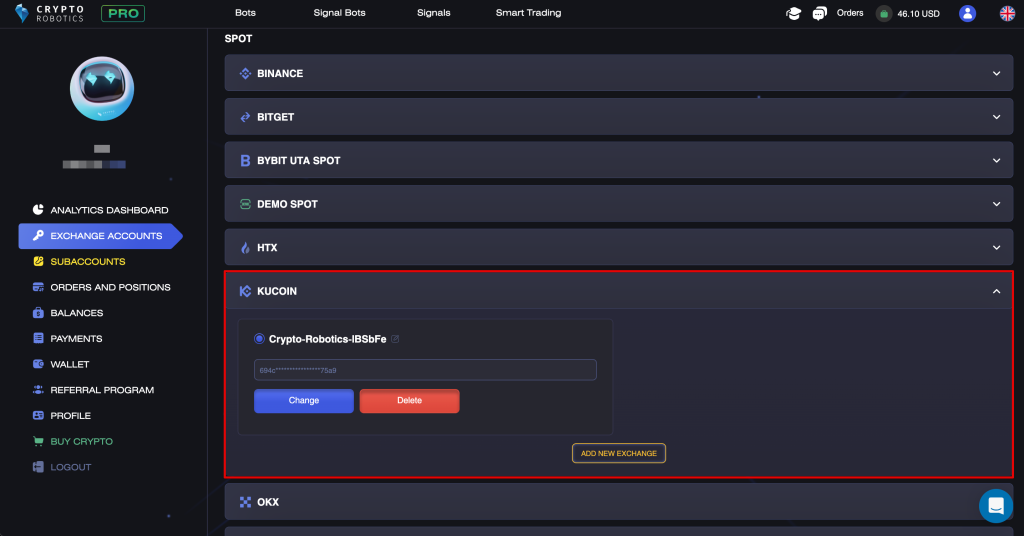Click the masked API key field
The width and height of the screenshot is (1024, 536).
[x=425, y=370]
